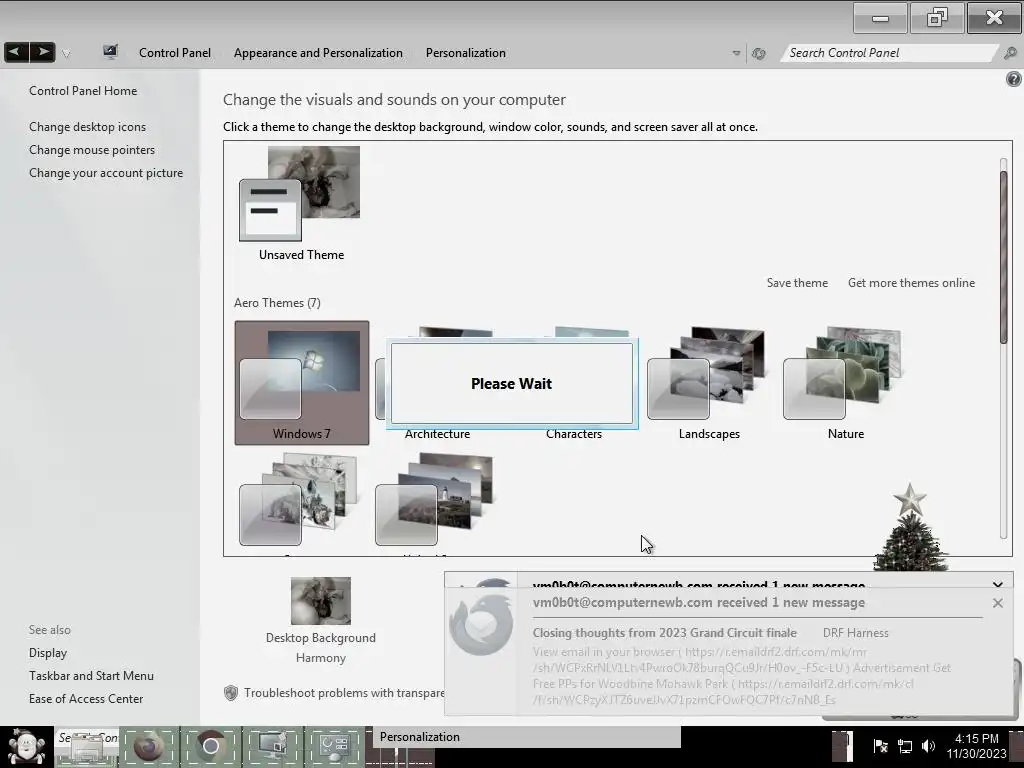The height and width of the screenshot is (768, 1024).
Task: Select the Windows 7 theme
Action: click(302, 383)
